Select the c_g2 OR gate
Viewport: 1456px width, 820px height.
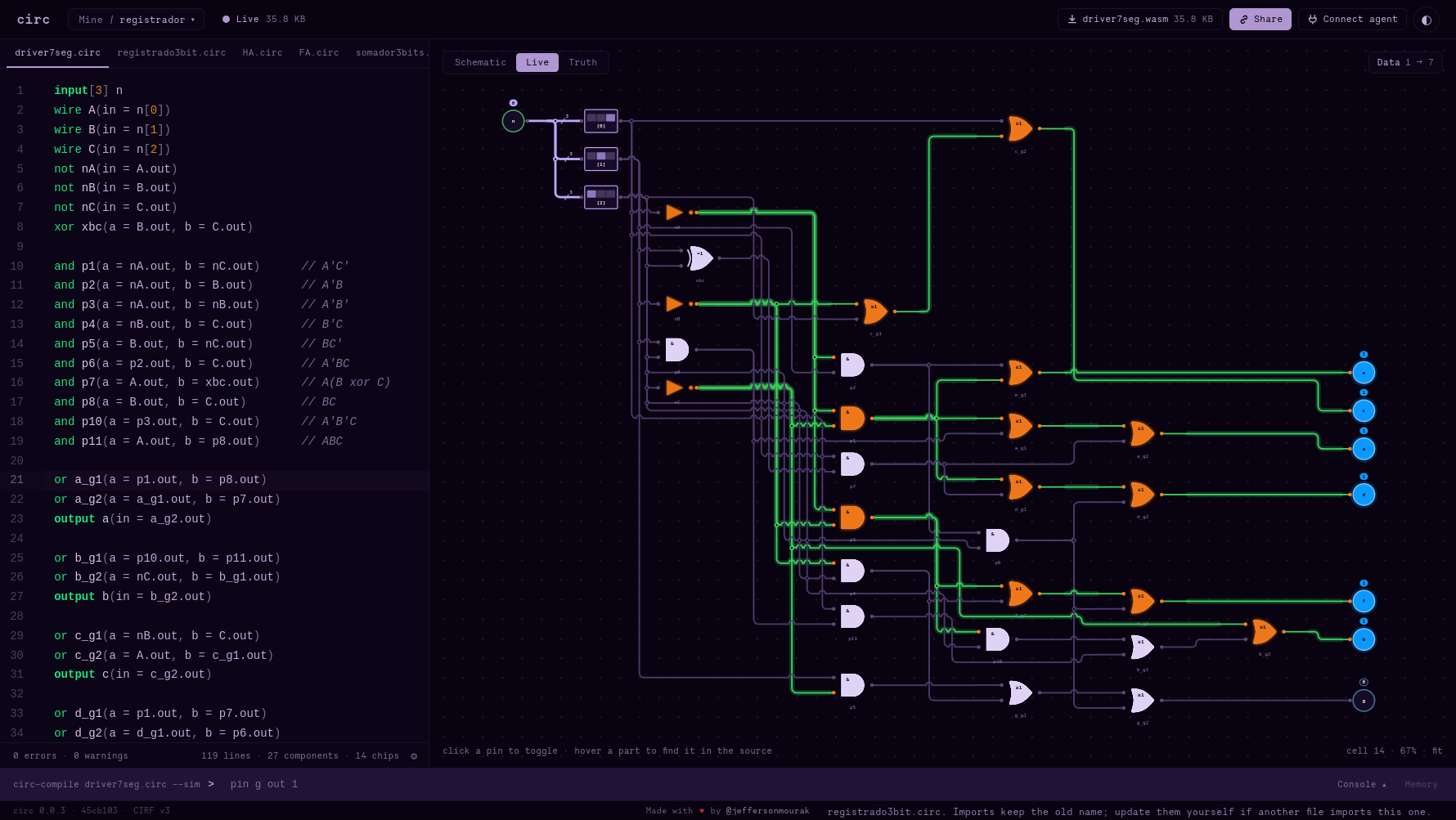click(x=1020, y=128)
